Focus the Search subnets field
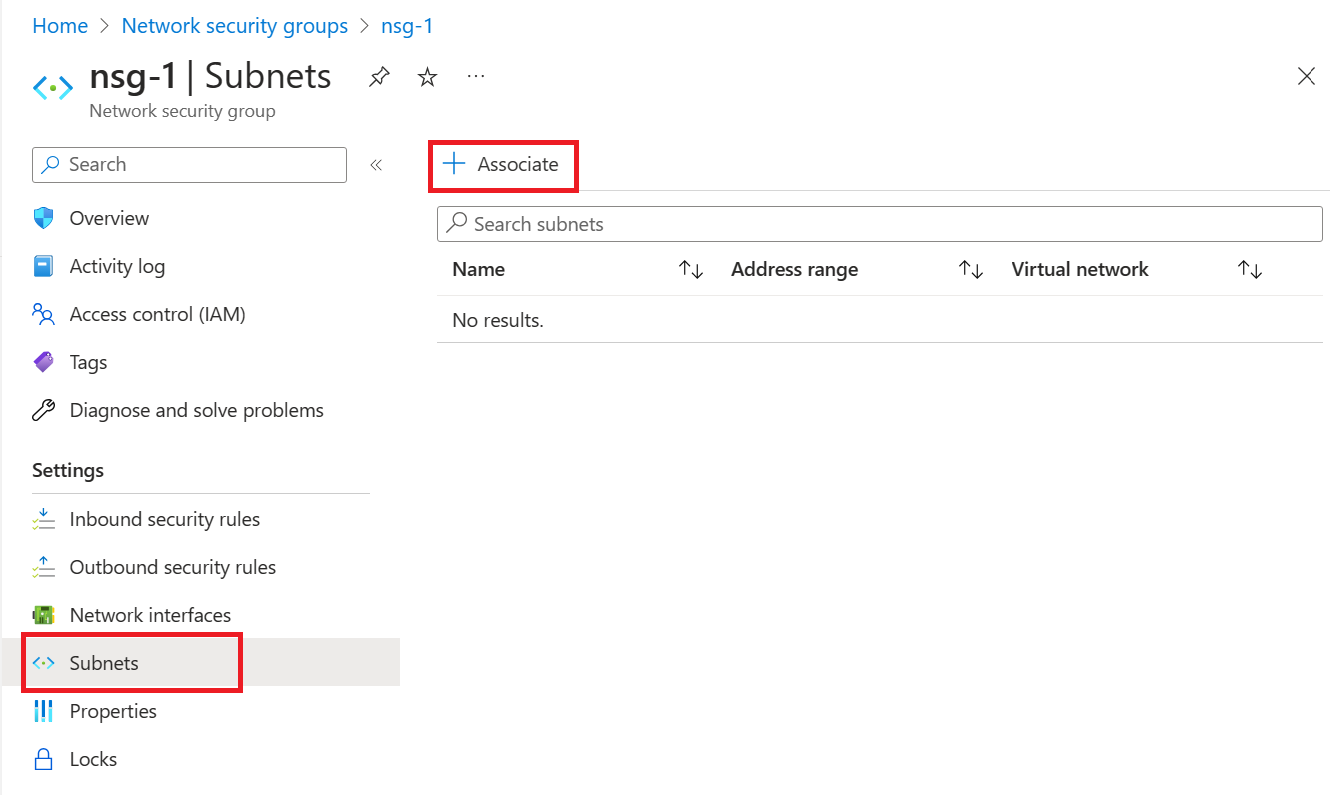This screenshot has height=795, width=1336. pyautogui.click(x=880, y=224)
